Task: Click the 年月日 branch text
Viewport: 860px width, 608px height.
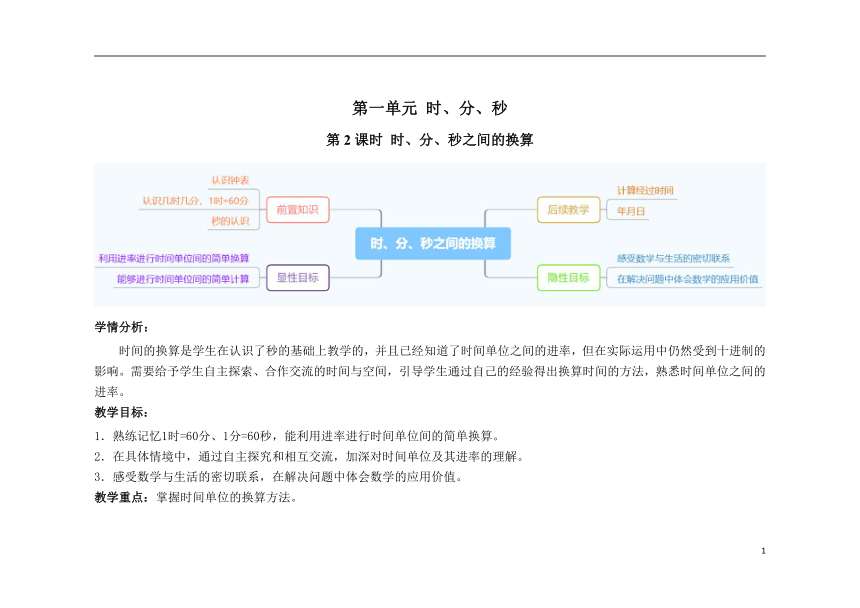Action: coord(631,211)
